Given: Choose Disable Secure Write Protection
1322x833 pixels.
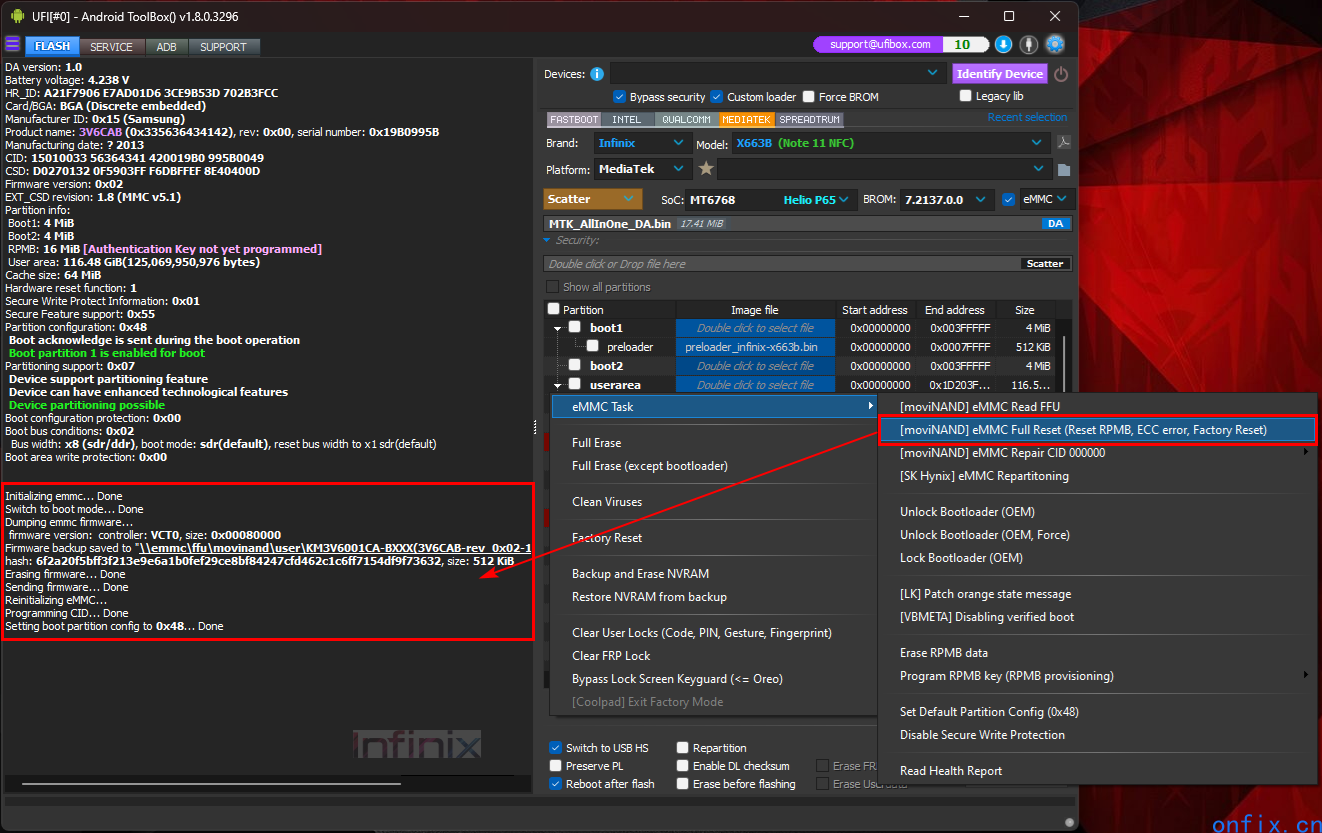Looking at the screenshot, I should (1097, 735).
